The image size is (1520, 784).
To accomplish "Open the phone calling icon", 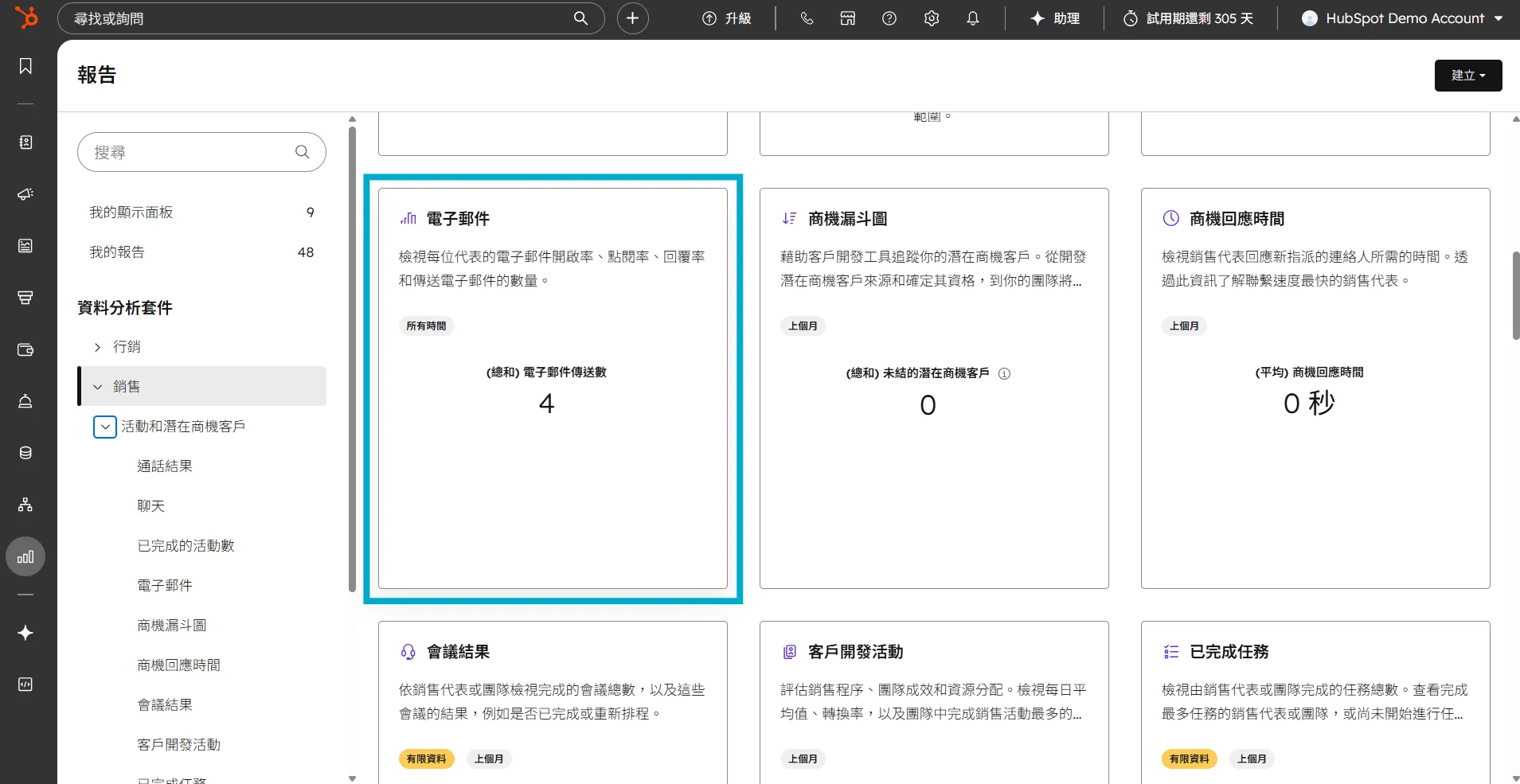I will (x=807, y=18).
